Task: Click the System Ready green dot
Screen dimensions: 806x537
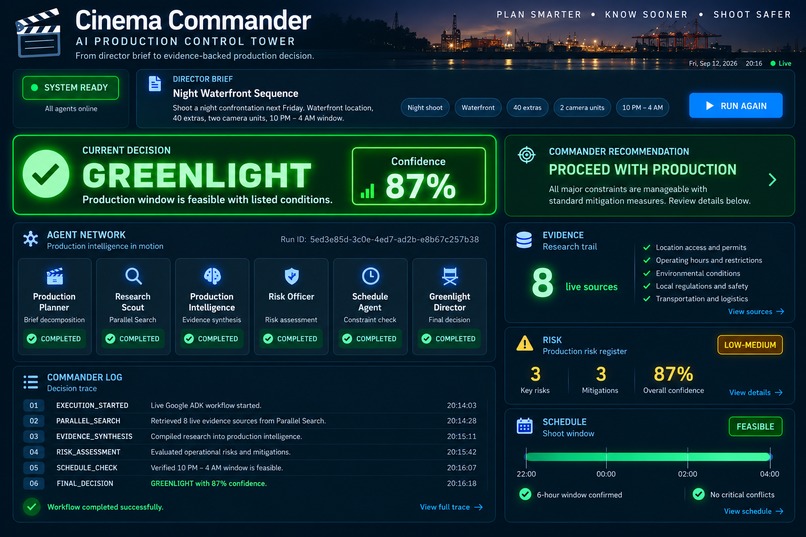Action: (x=34, y=88)
